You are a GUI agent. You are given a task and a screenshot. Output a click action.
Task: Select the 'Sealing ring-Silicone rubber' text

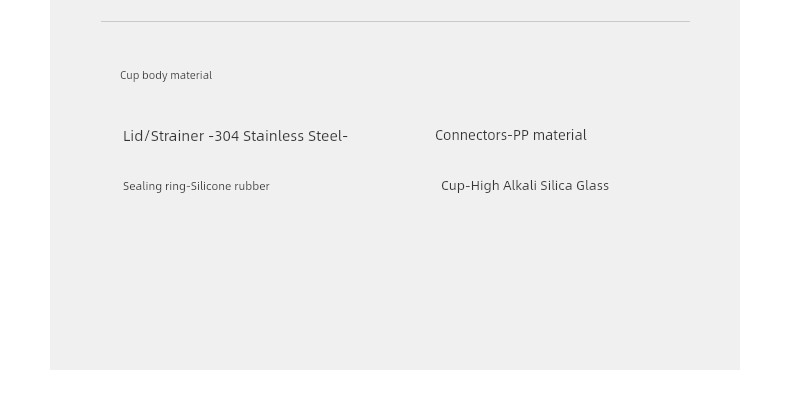coord(196,186)
